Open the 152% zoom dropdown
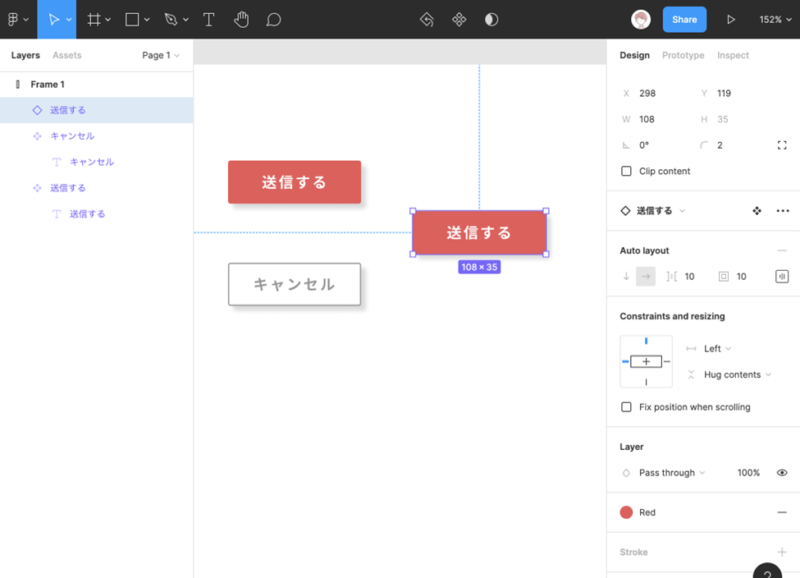The width and height of the screenshot is (800, 578). point(775,19)
